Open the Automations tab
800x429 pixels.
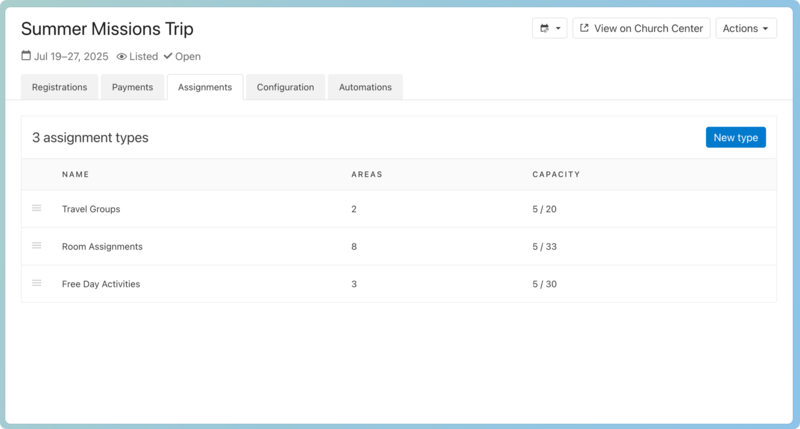pos(365,87)
